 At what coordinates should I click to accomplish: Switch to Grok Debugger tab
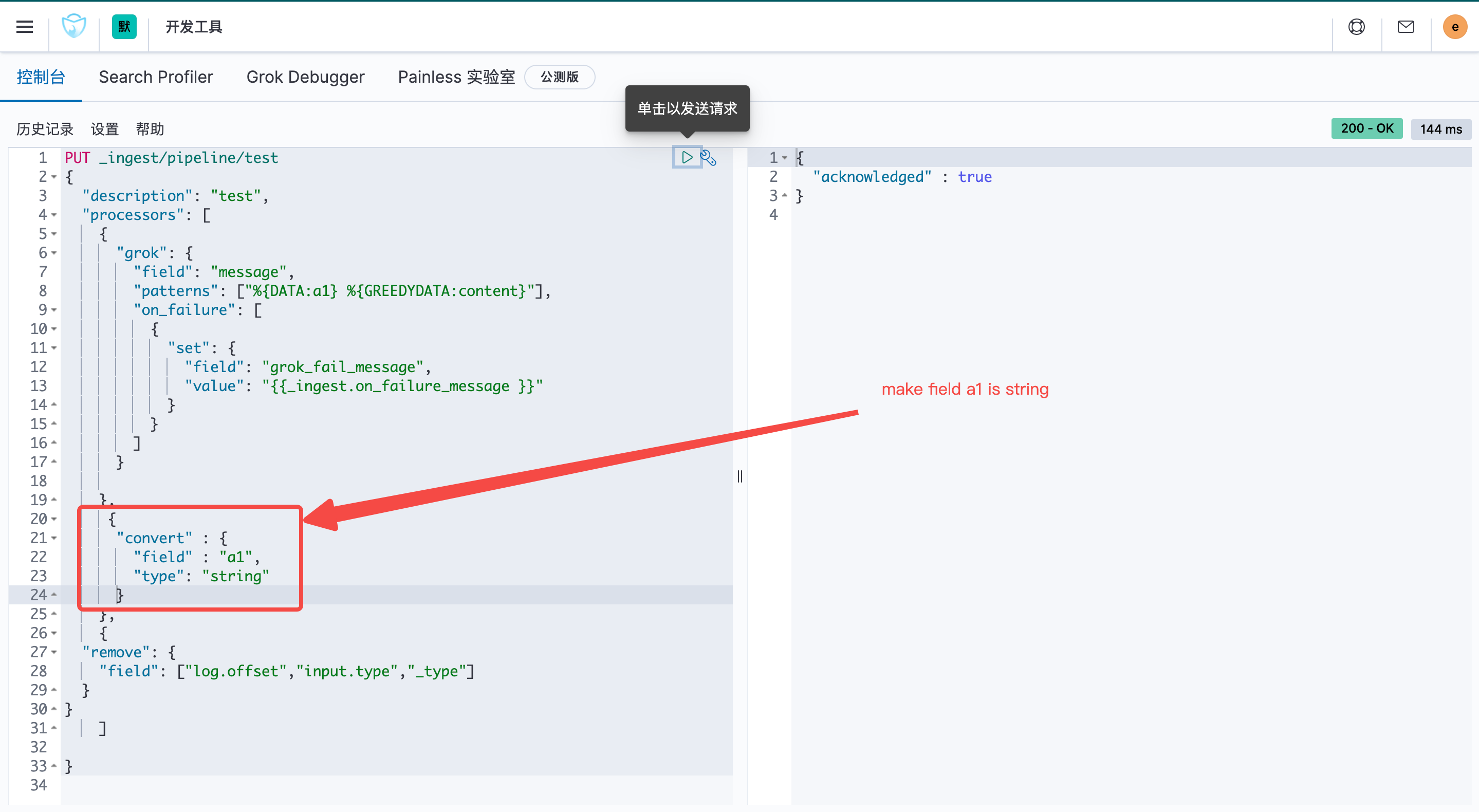click(305, 77)
